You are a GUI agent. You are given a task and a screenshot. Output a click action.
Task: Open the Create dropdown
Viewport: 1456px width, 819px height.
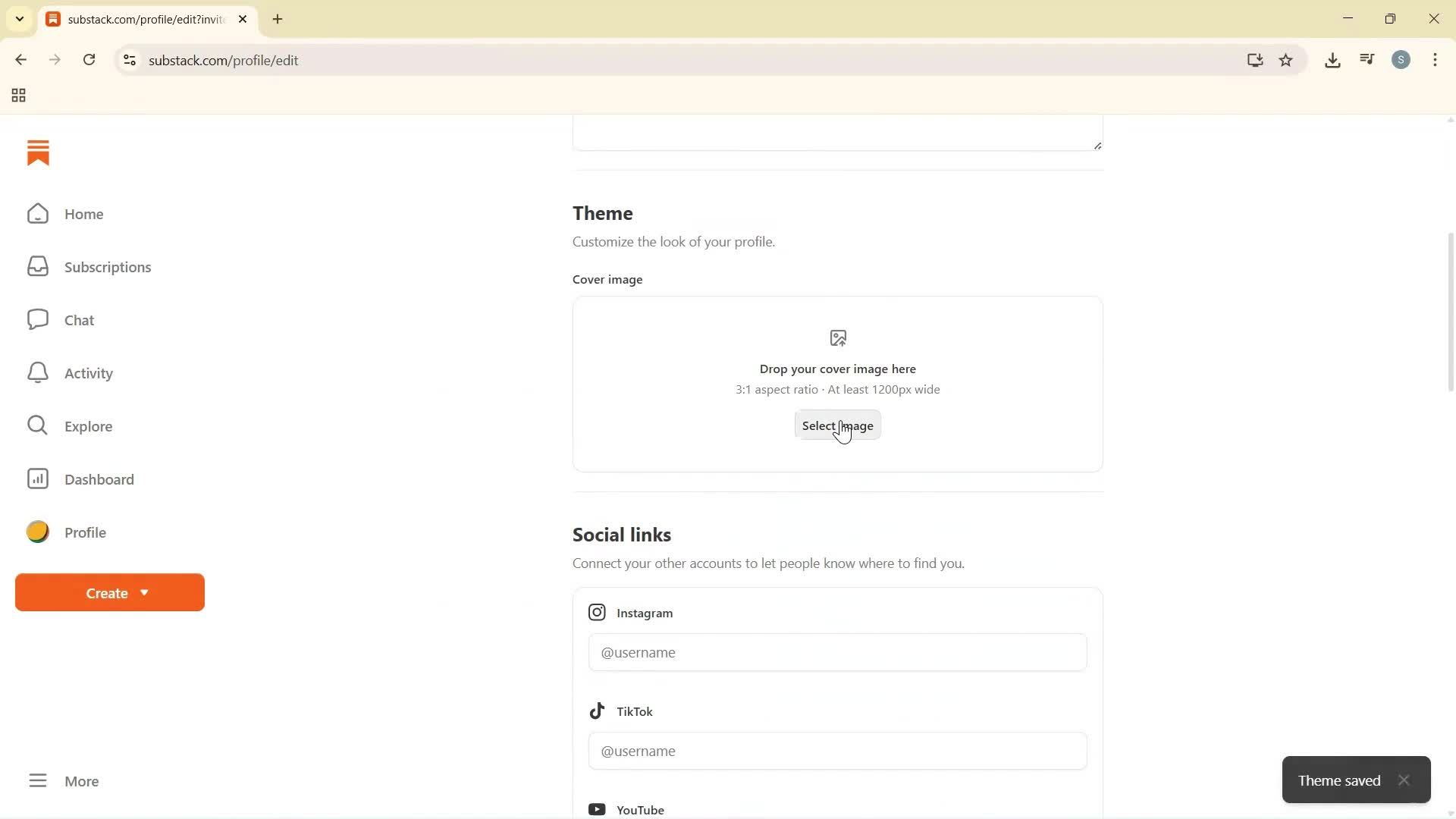click(x=109, y=592)
